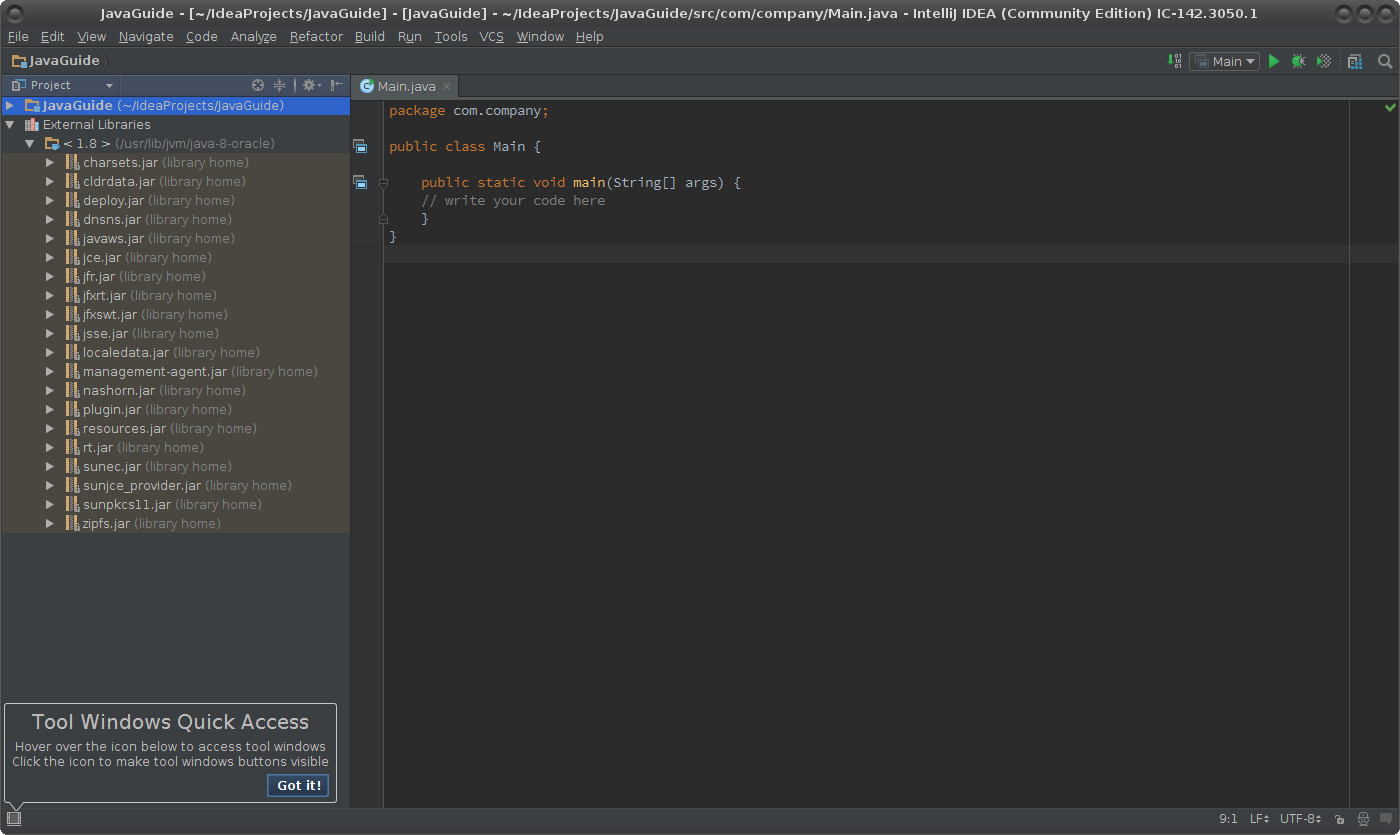The image size is (1400, 835).
Task: Select the Main.java editor tab
Action: pyautogui.click(x=405, y=86)
